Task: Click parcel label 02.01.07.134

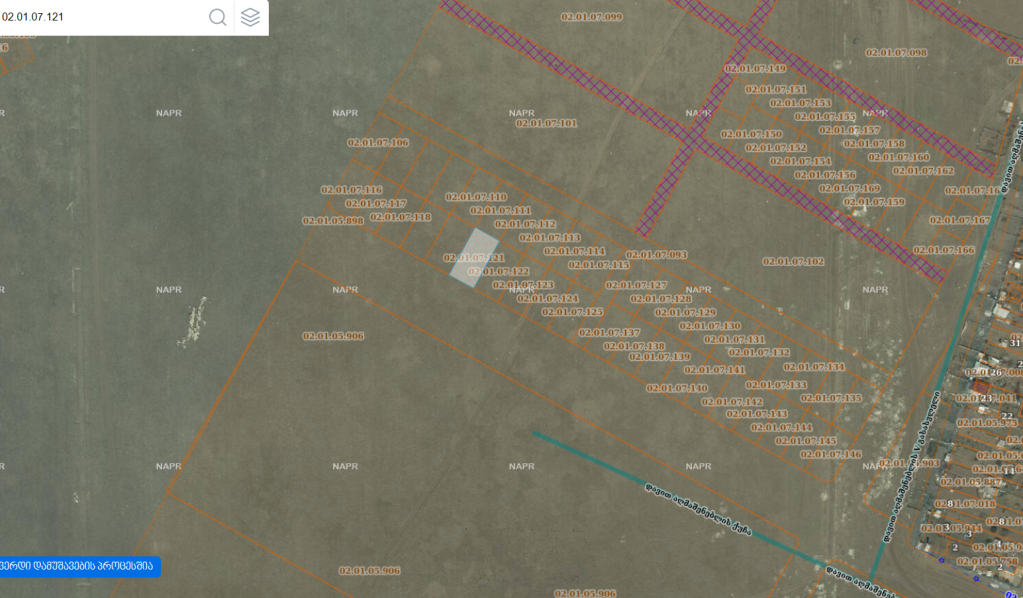Action: [x=814, y=367]
